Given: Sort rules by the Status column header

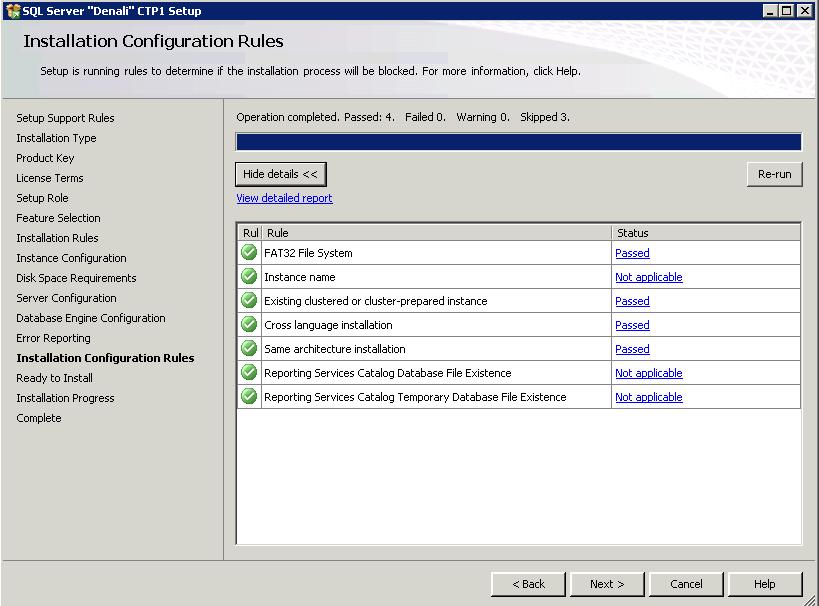Looking at the screenshot, I should point(705,233).
